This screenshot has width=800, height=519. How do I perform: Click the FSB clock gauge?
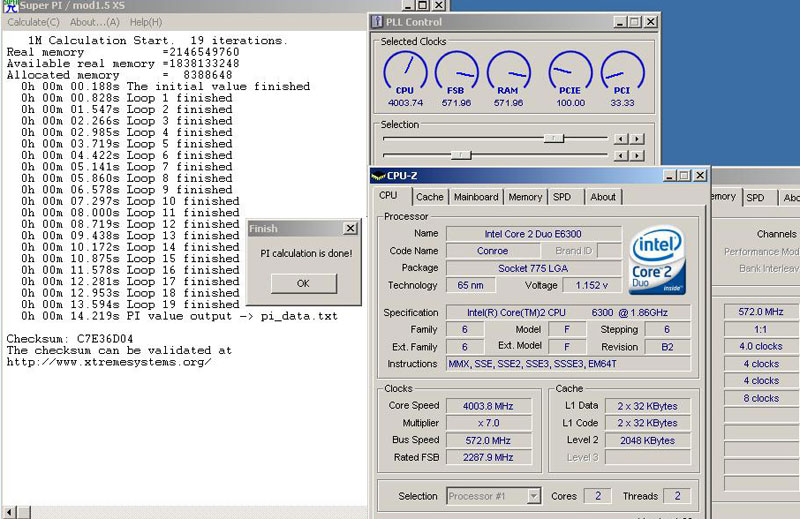457,72
